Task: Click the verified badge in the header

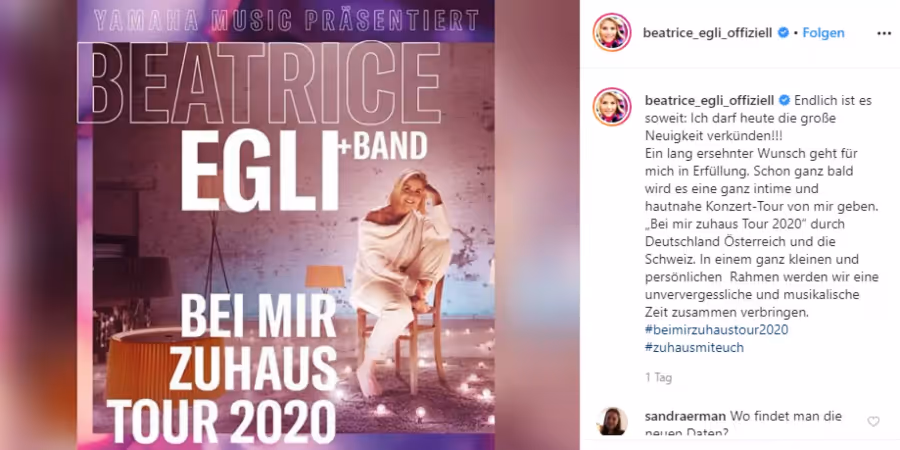Action: tap(783, 33)
